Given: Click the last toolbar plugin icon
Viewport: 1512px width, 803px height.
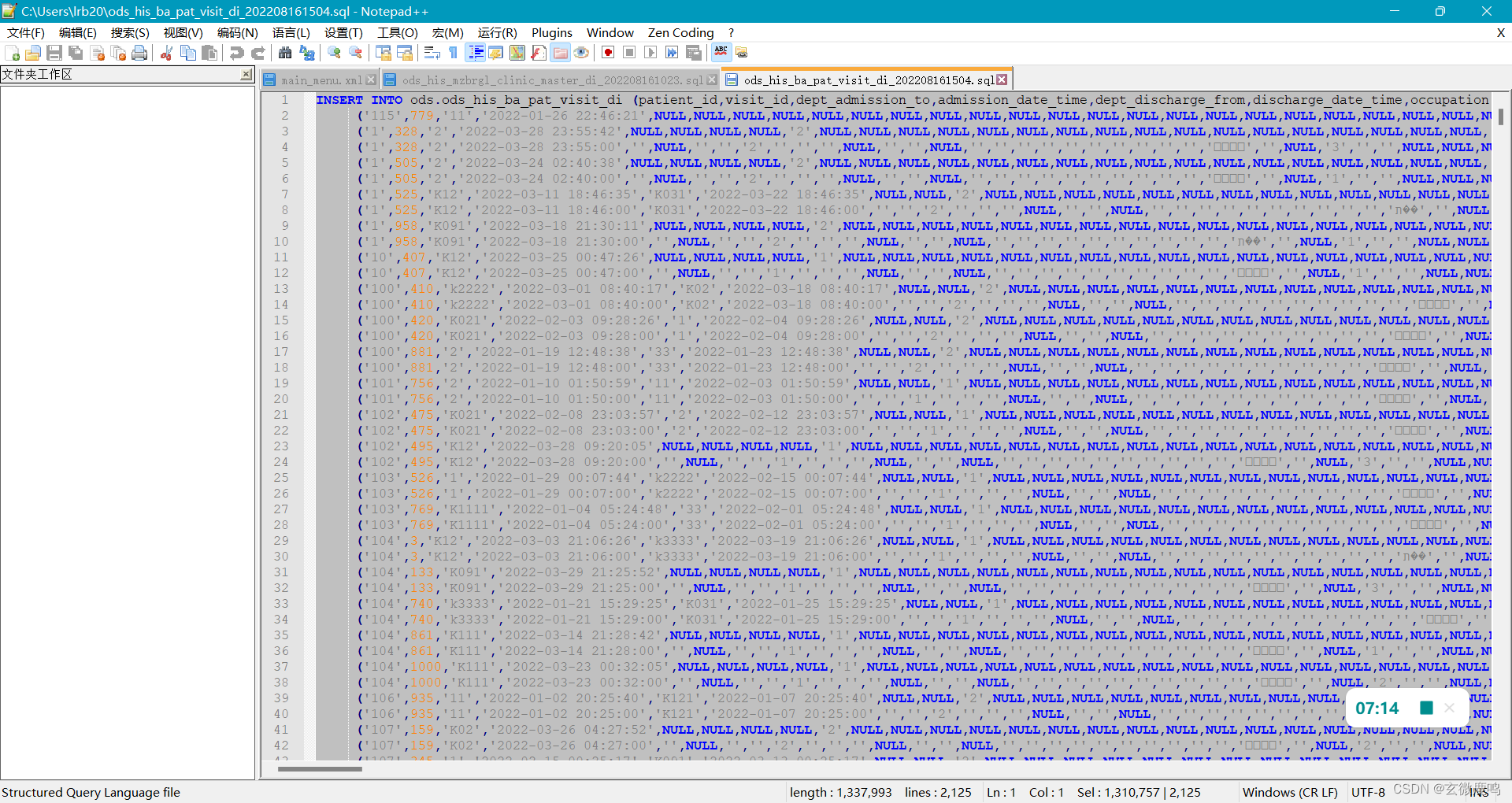Looking at the screenshot, I should tap(742, 53).
